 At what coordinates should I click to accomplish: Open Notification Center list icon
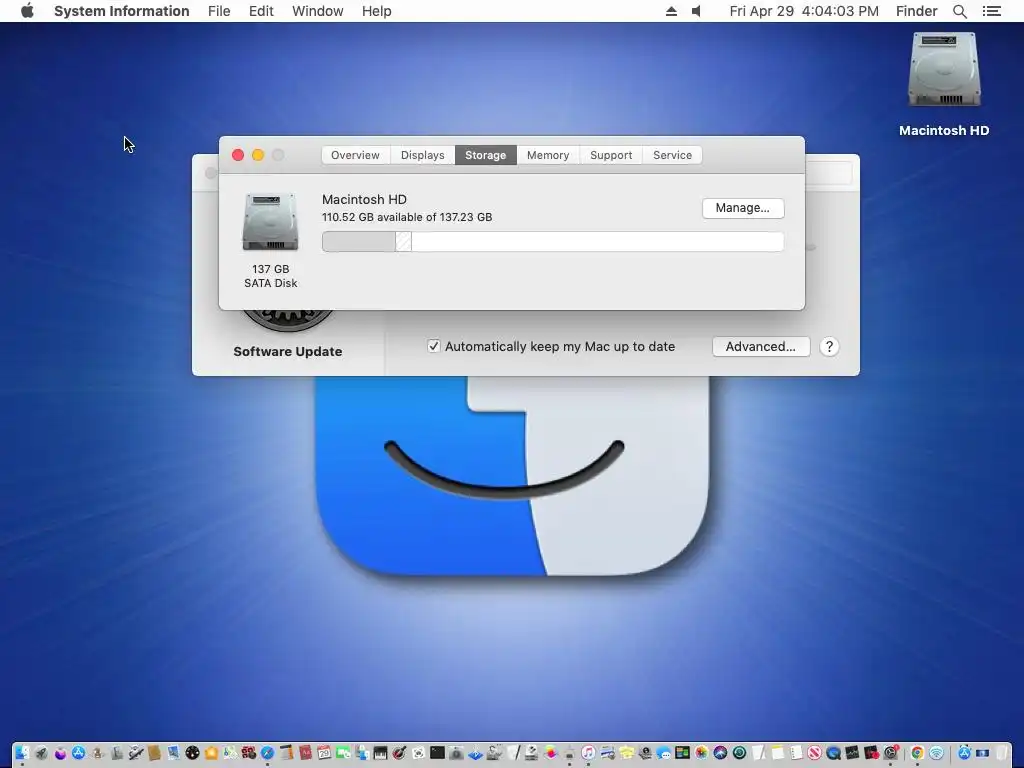991,11
